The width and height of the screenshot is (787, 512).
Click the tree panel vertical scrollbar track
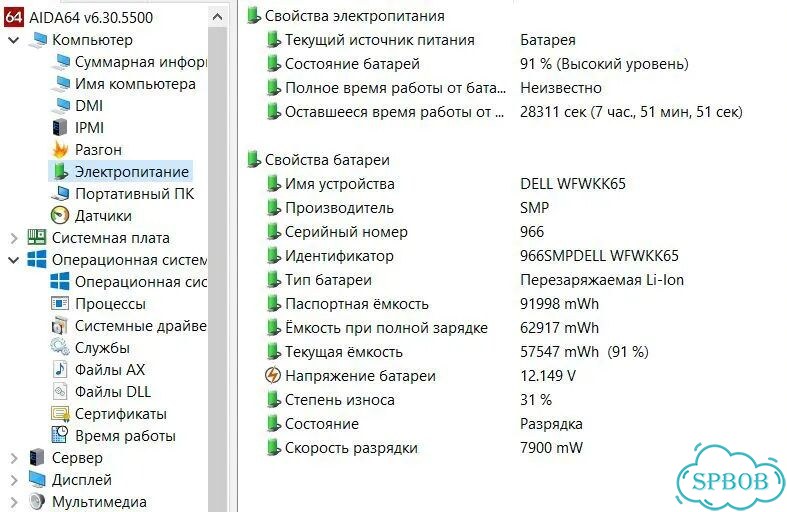pyautogui.click(x=217, y=269)
